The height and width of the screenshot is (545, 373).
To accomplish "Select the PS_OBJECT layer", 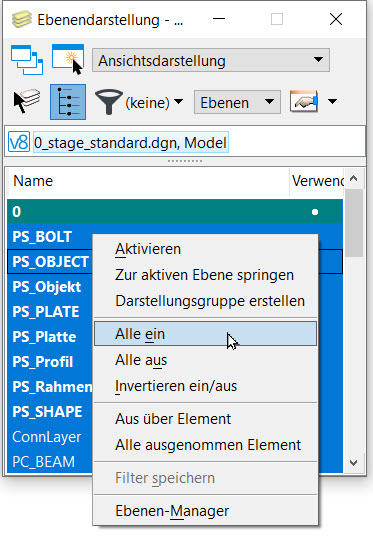I will [x=50, y=262].
